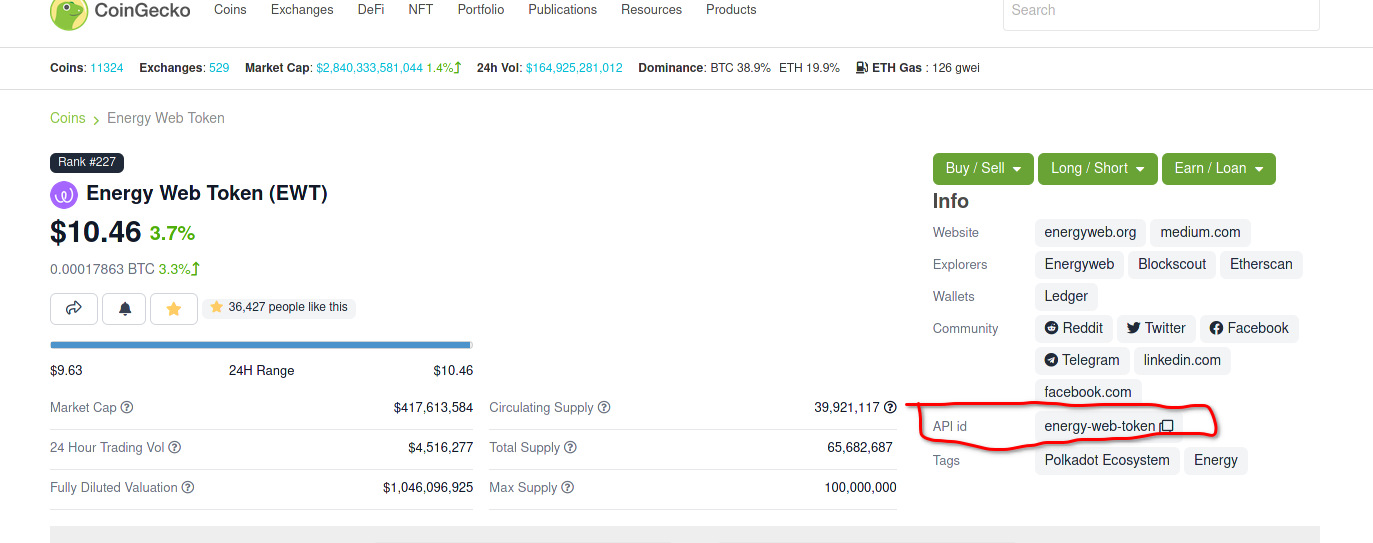Open the Ledger wallet link
The image size is (1373, 543).
[x=1066, y=296]
